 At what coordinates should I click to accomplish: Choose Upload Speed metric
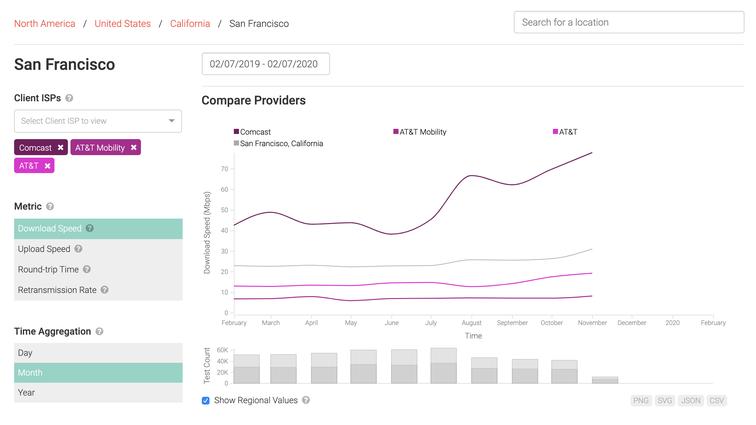(x=44, y=249)
